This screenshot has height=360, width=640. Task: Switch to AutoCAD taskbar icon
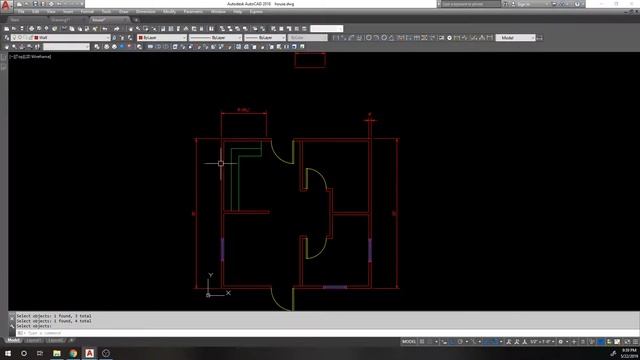(89, 353)
